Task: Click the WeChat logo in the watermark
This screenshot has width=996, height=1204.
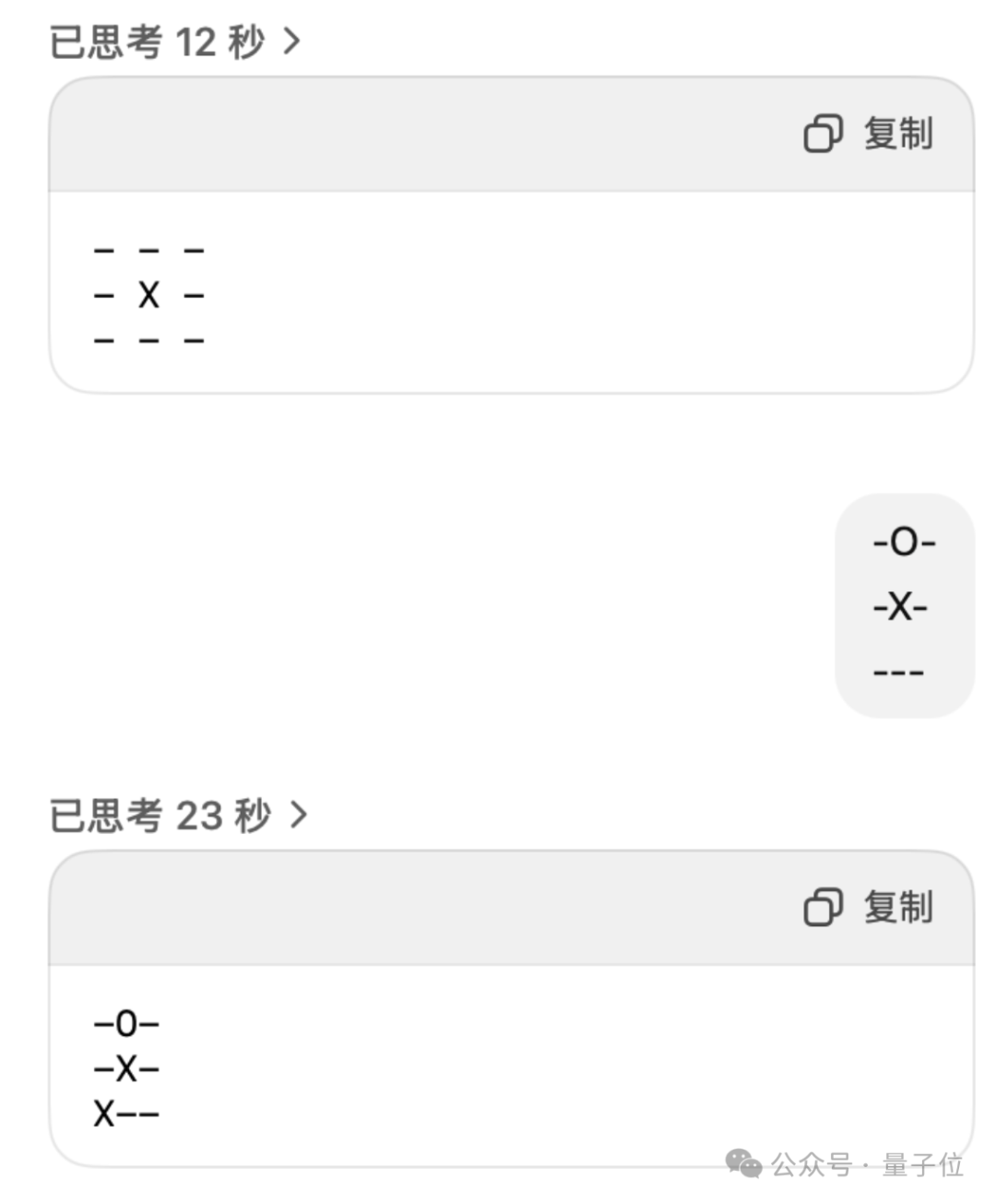Action: coord(744,1163)
